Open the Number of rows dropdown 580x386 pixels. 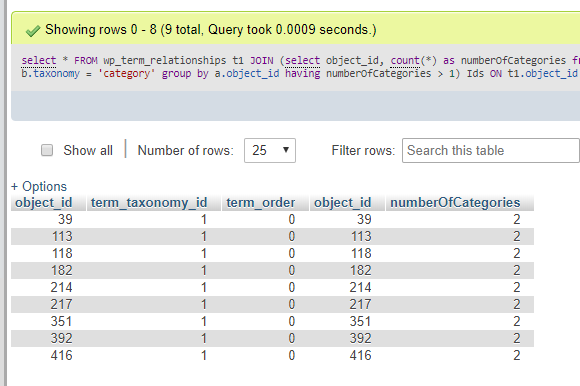[270, 150]
